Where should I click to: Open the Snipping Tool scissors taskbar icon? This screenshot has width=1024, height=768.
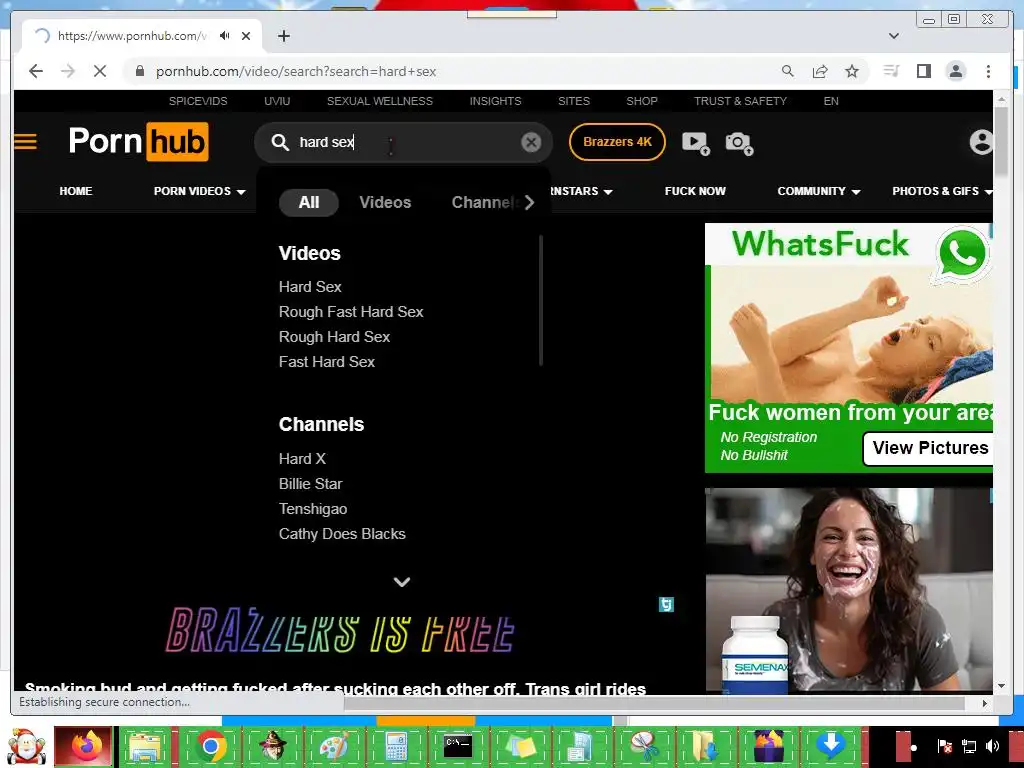pyautogui.click(x=645, y=746)
